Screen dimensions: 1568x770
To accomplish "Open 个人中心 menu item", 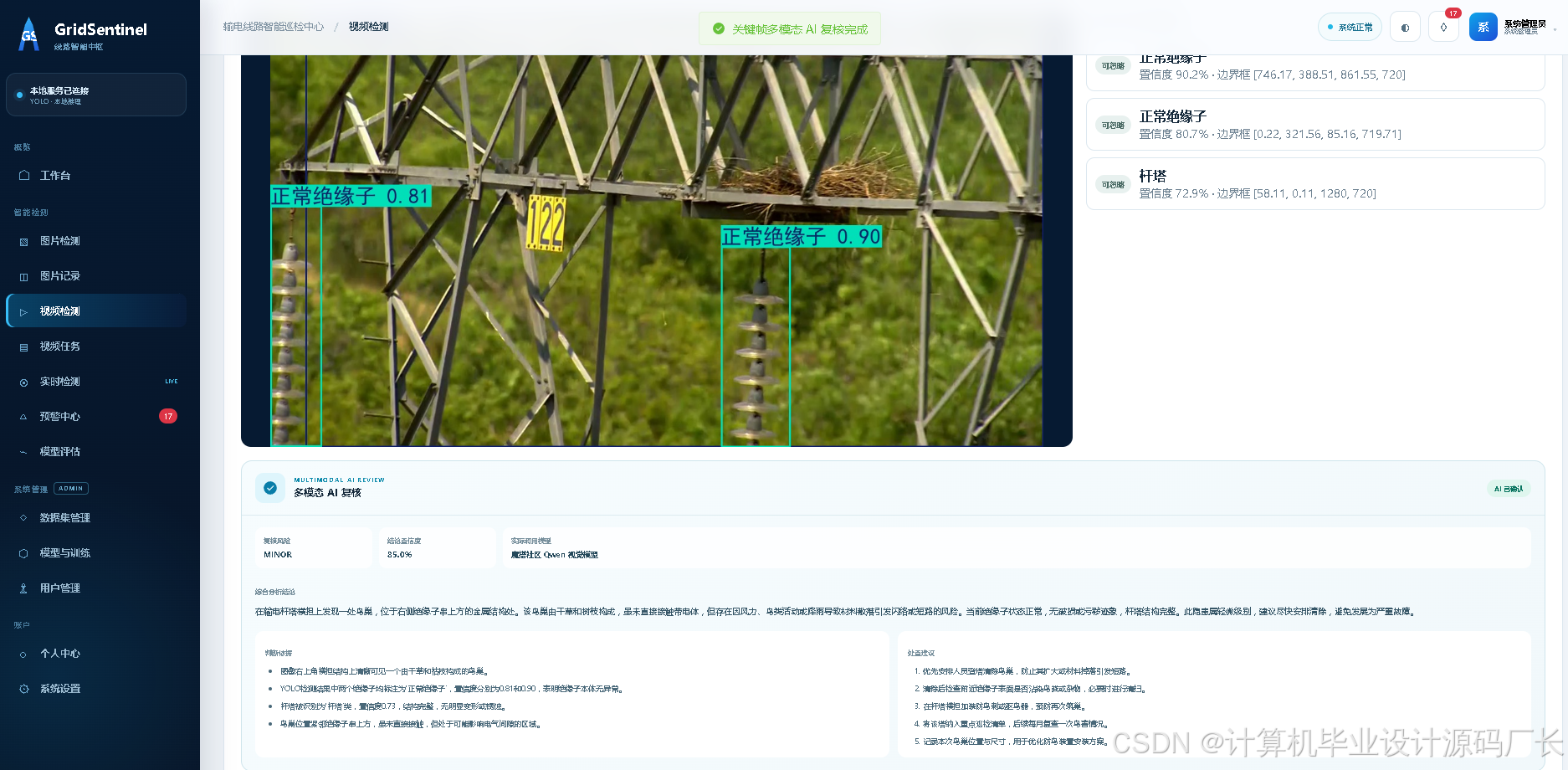I will click(x=96, y=654).
